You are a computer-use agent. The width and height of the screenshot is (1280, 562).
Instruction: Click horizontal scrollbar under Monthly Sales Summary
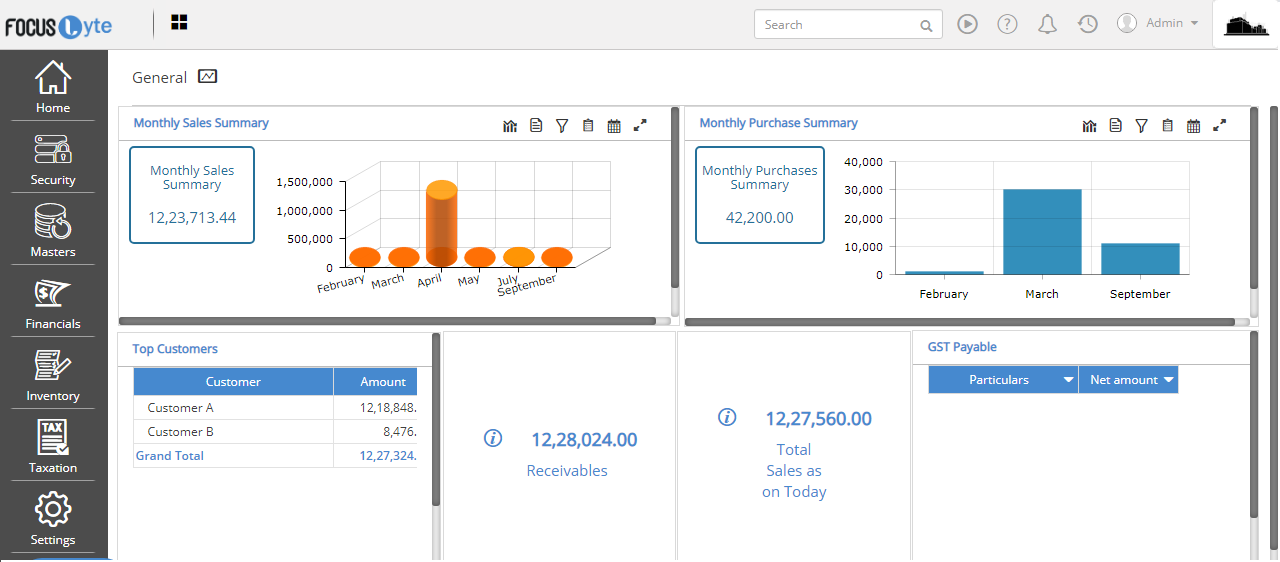388,321
